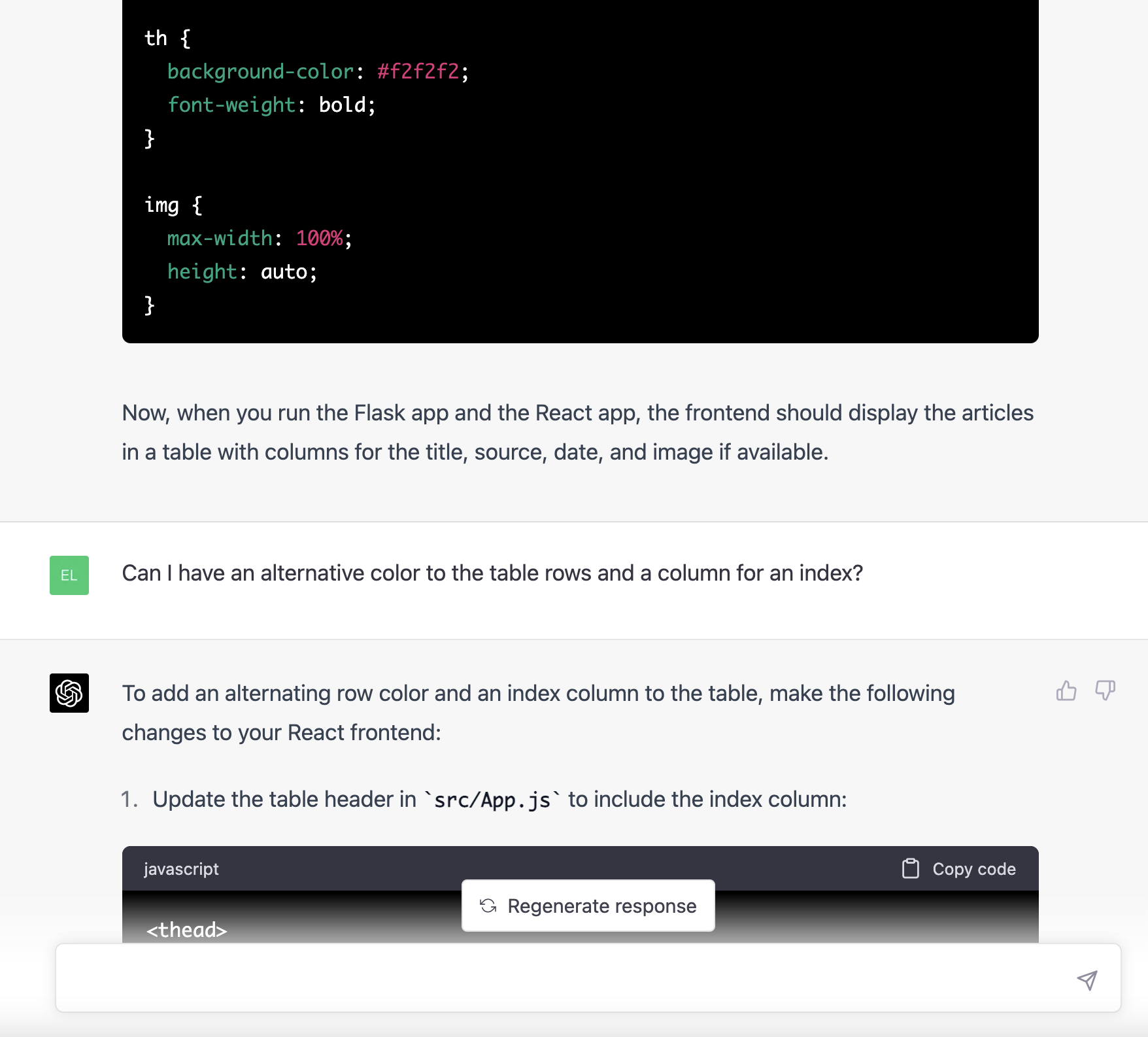Click the green EL user avatar

69,576
